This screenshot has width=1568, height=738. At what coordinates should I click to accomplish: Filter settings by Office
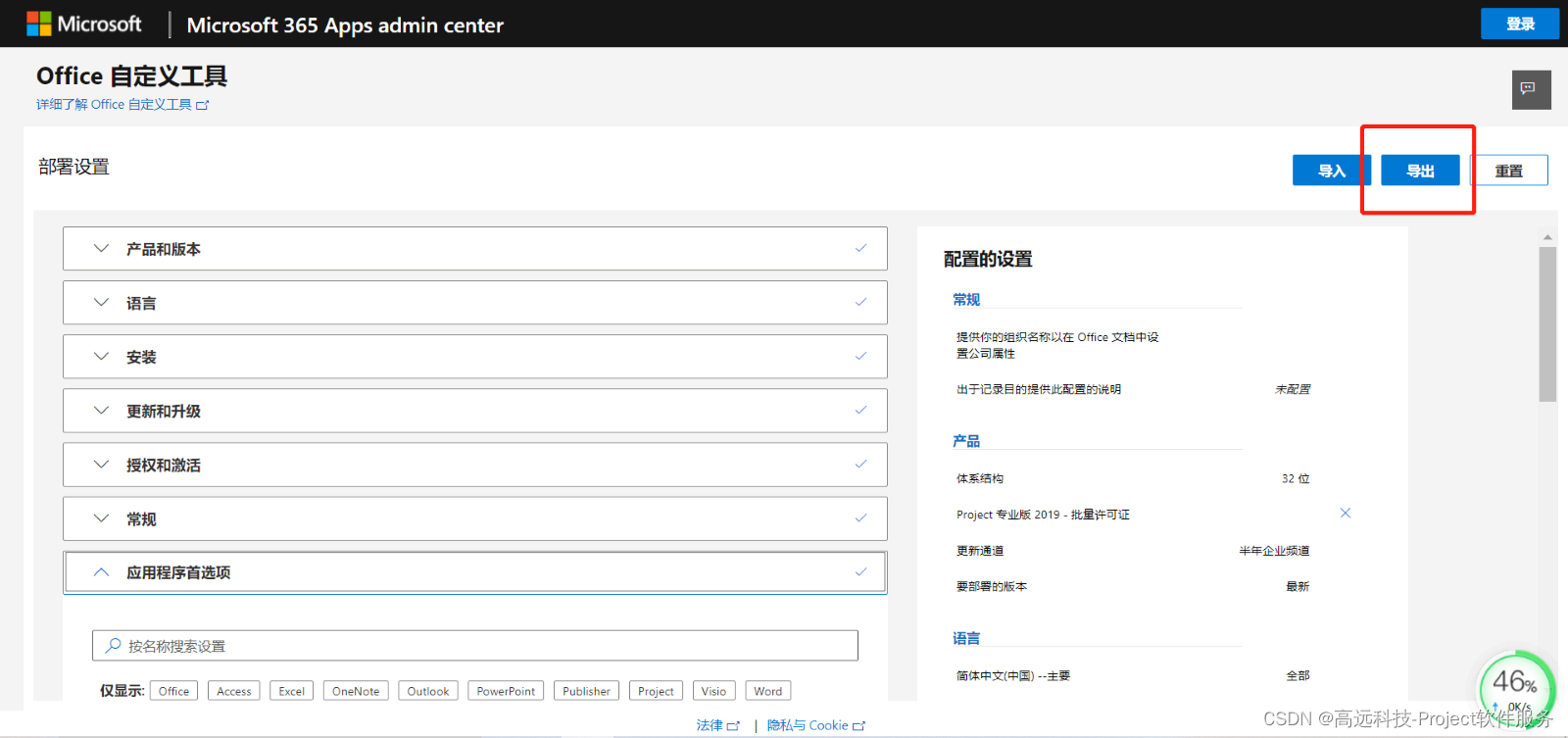tap(173, 691)
